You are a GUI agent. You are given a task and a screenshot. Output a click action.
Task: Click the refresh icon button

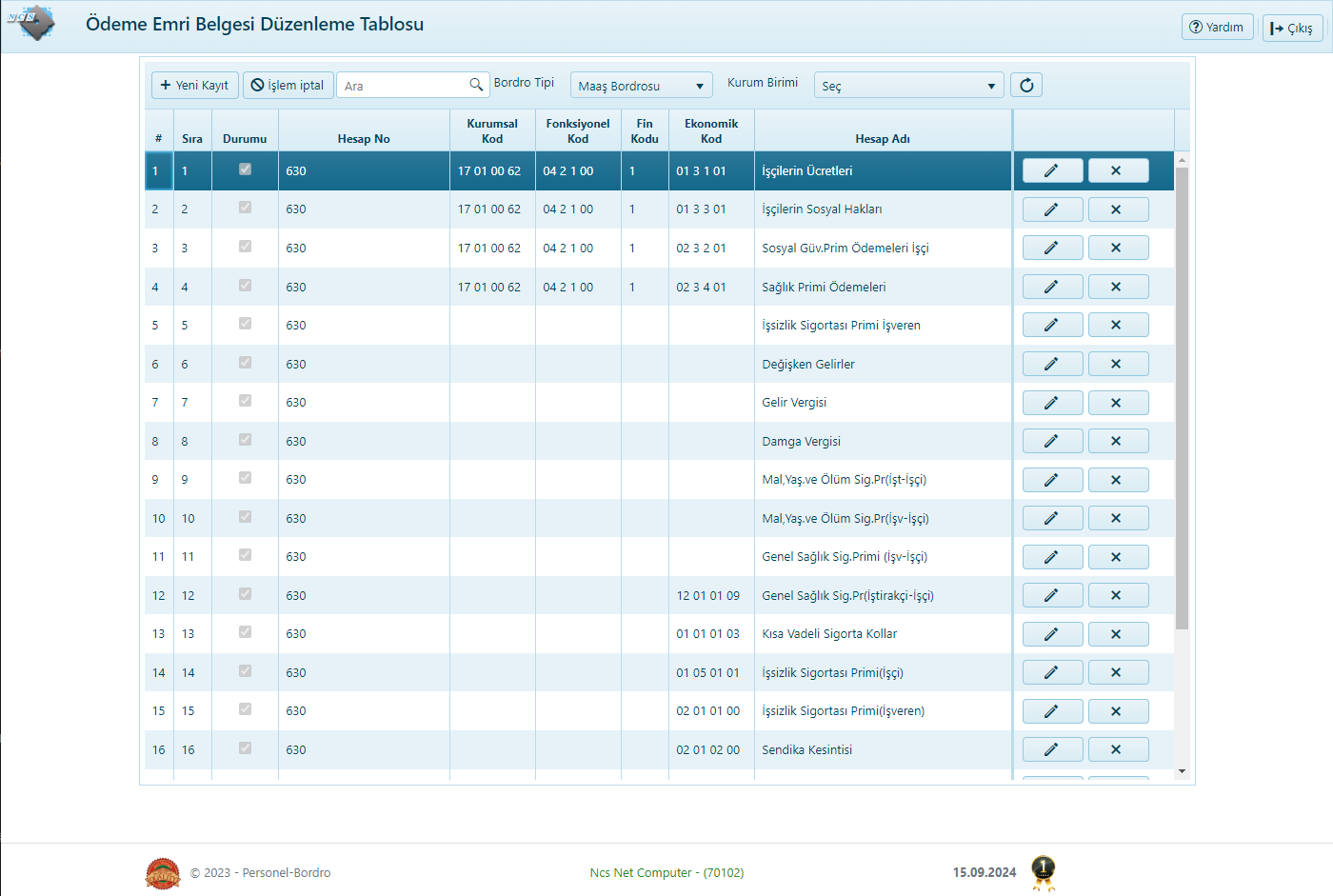coord(1026,85)
